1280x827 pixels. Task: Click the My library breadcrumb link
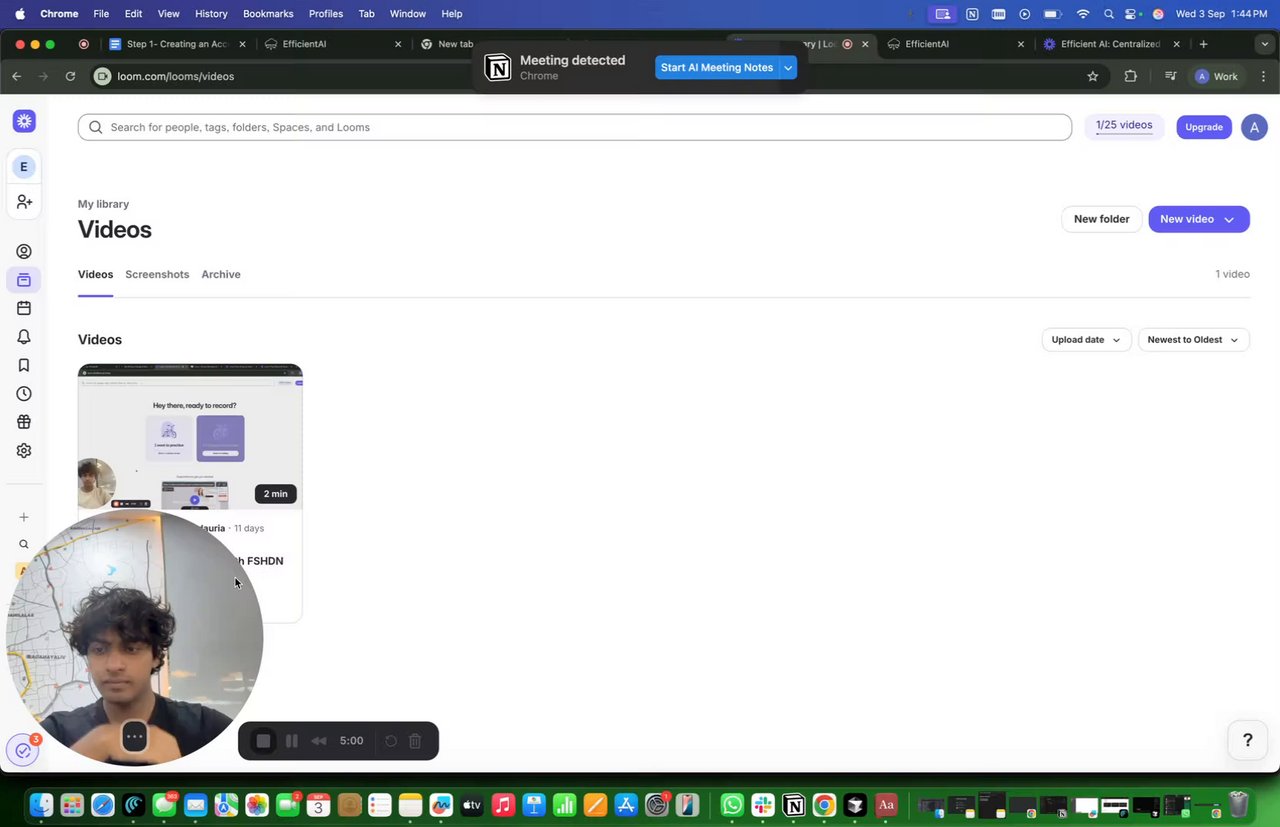pyautogui.click(x=103, y=204)
